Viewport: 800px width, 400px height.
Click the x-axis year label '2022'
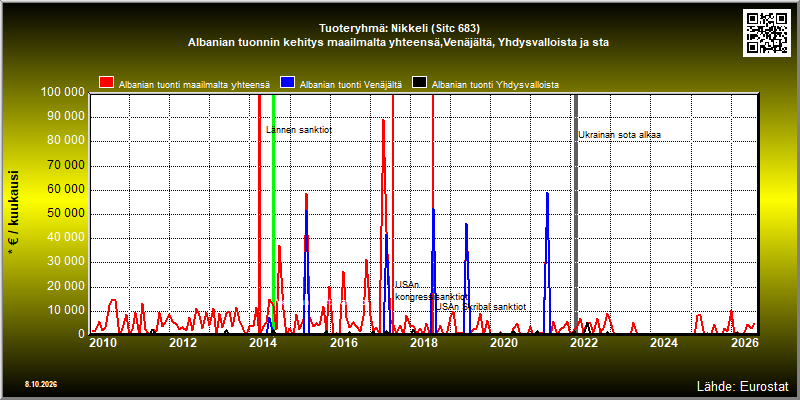584,343
